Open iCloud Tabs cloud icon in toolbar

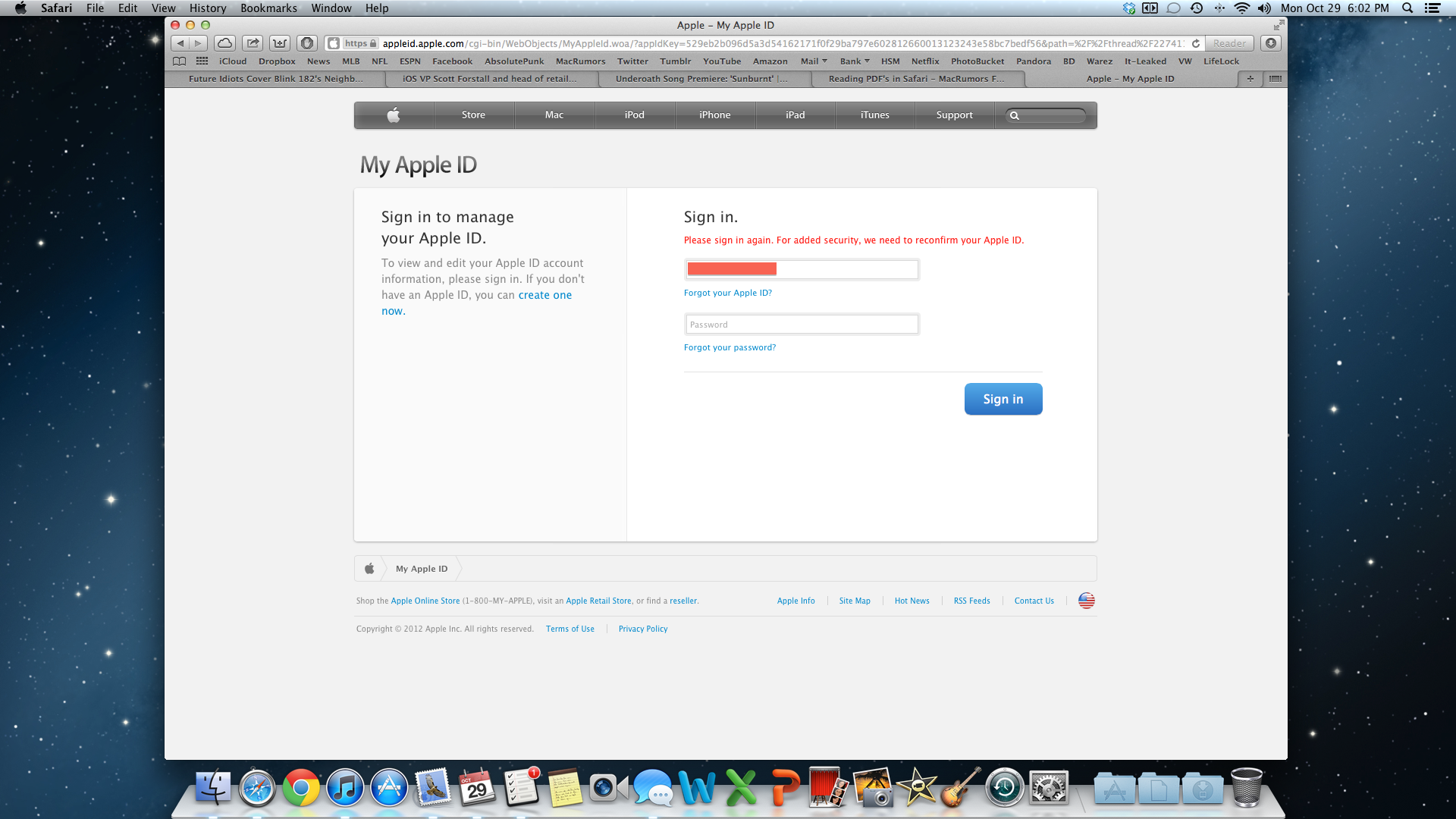tap(224, 43)
